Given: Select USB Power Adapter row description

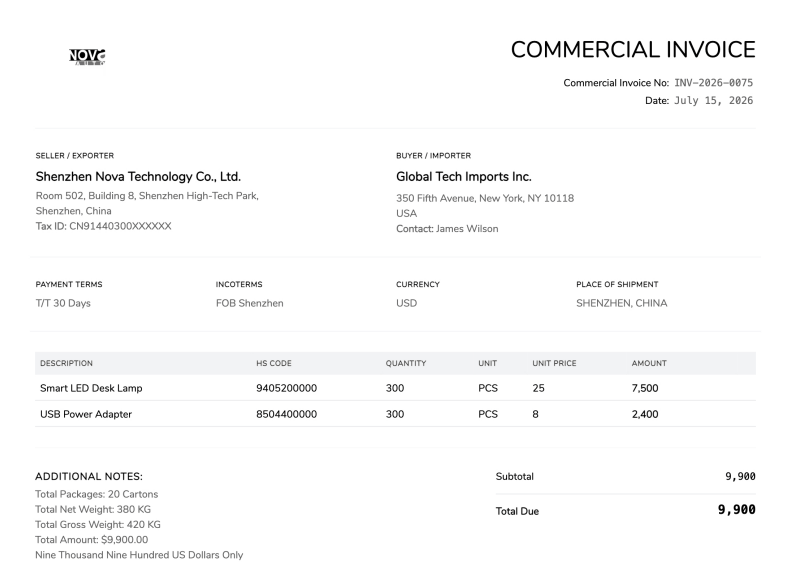Looking at the screenshot, I should (86, 414).
